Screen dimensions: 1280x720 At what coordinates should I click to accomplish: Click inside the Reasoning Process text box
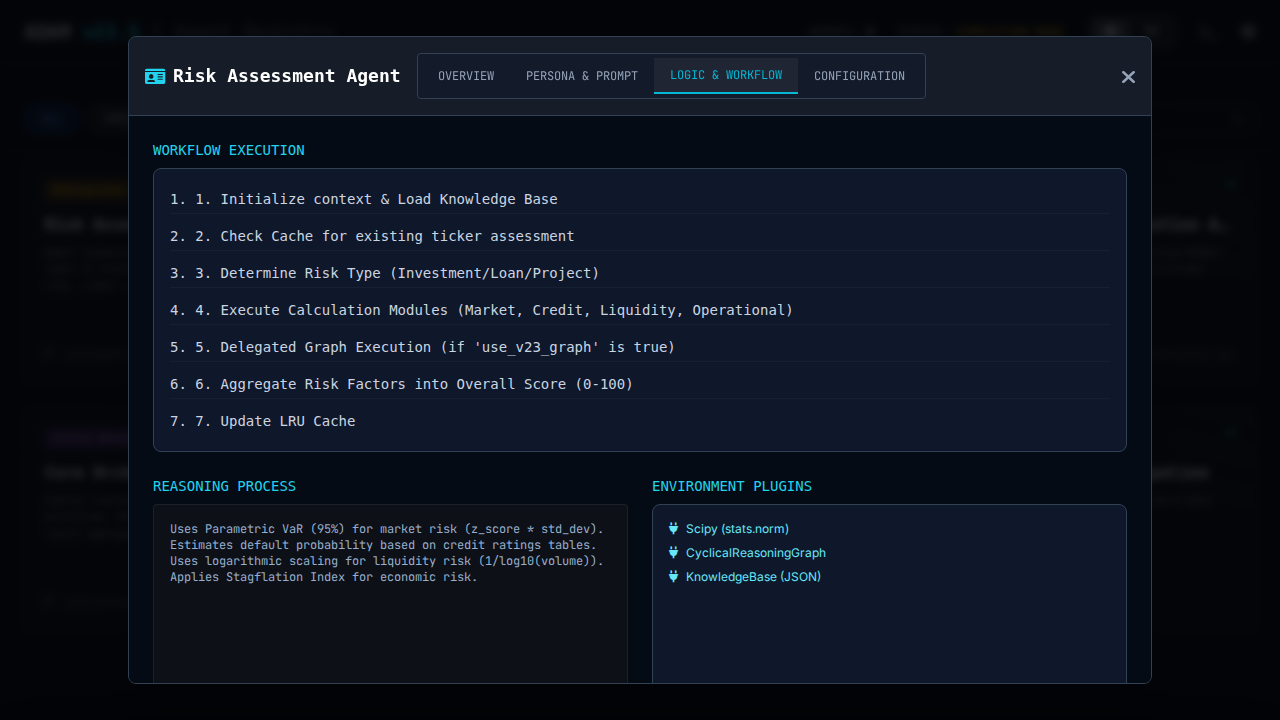coord(390,620)
